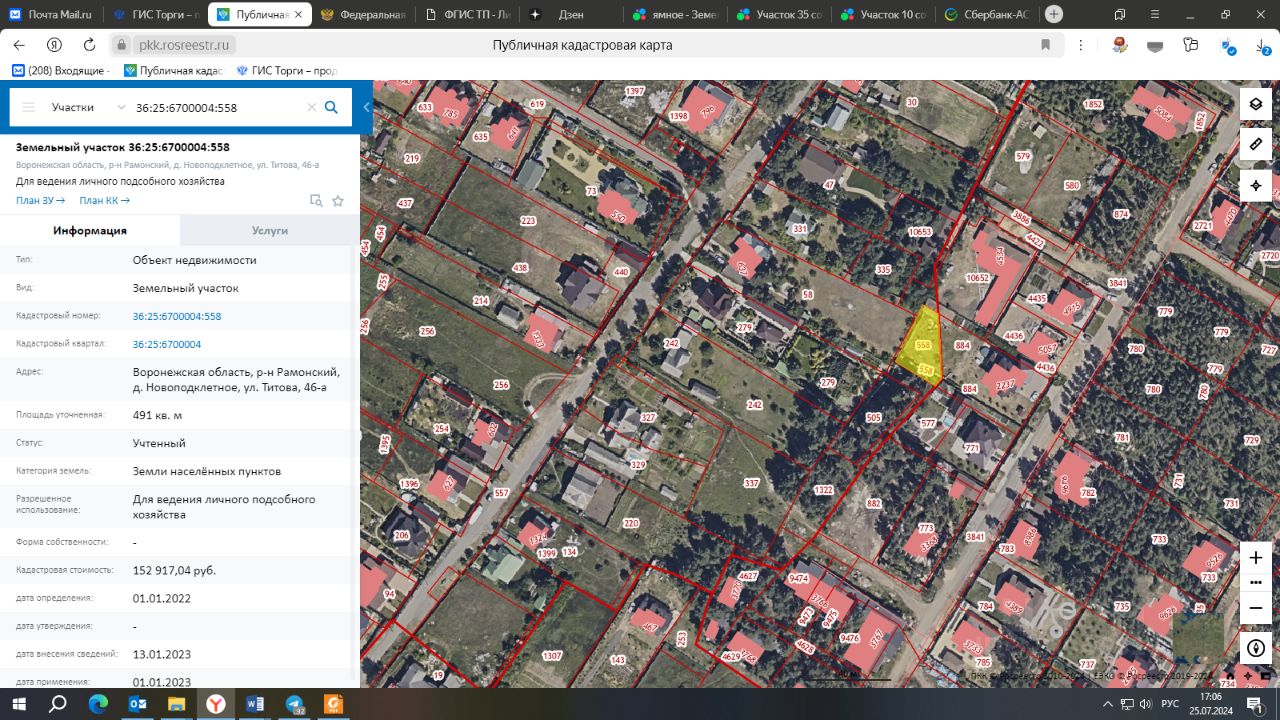Click the highlighted yellow parcel 558

tap(920, 343)
